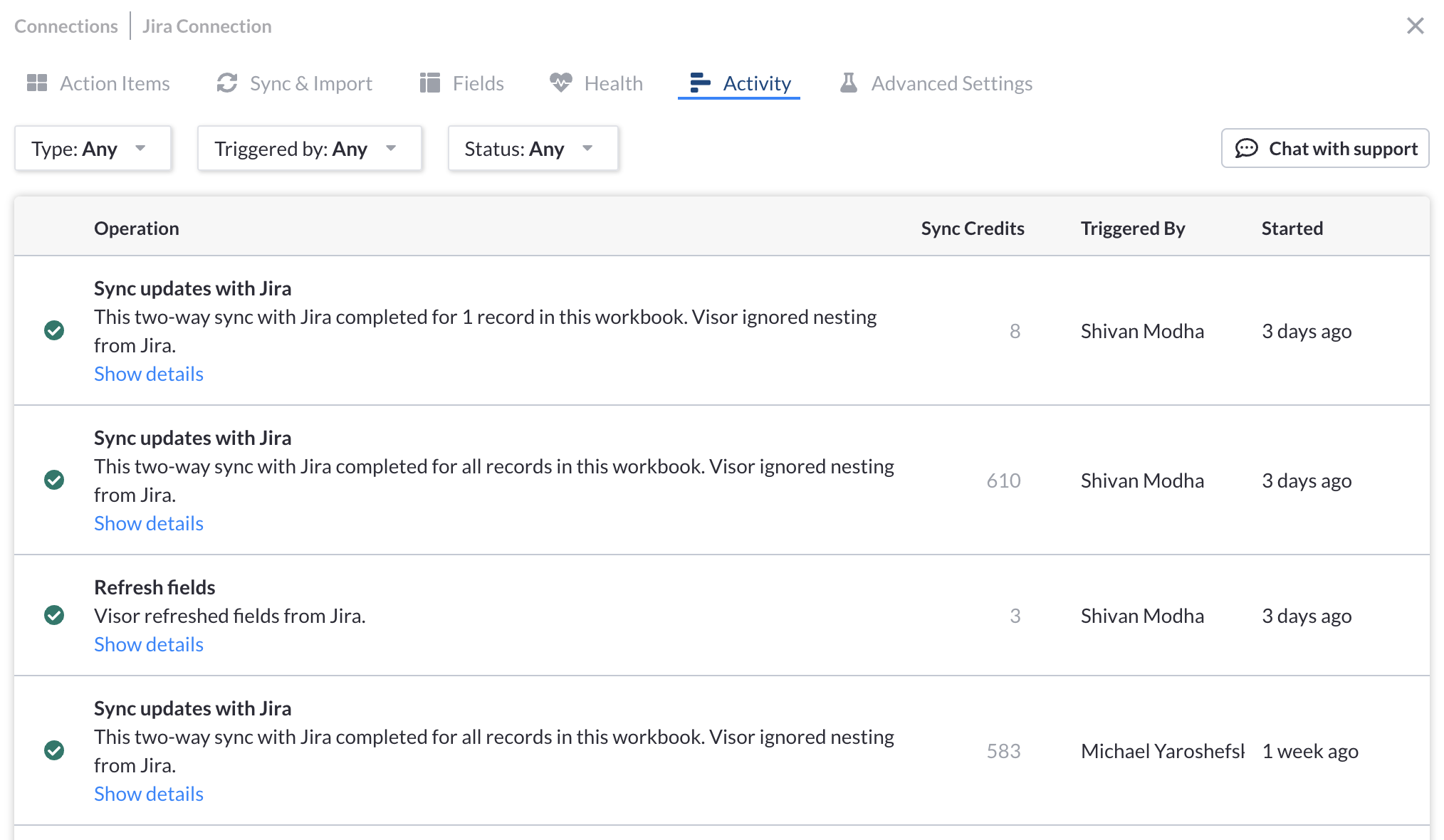
Task: Open the Status filter dropdown
Action: tap(533, 149)
